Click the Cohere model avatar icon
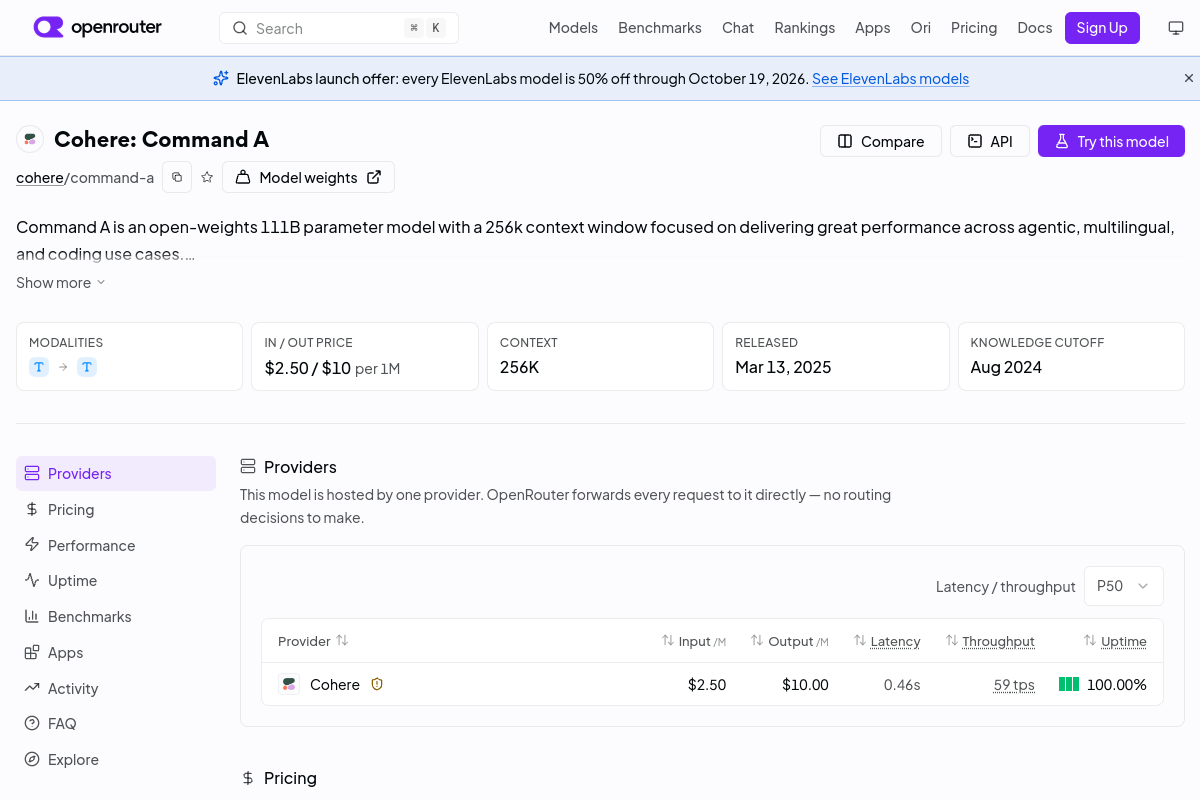The image size is (1200, 800). [x=30, y=140]
